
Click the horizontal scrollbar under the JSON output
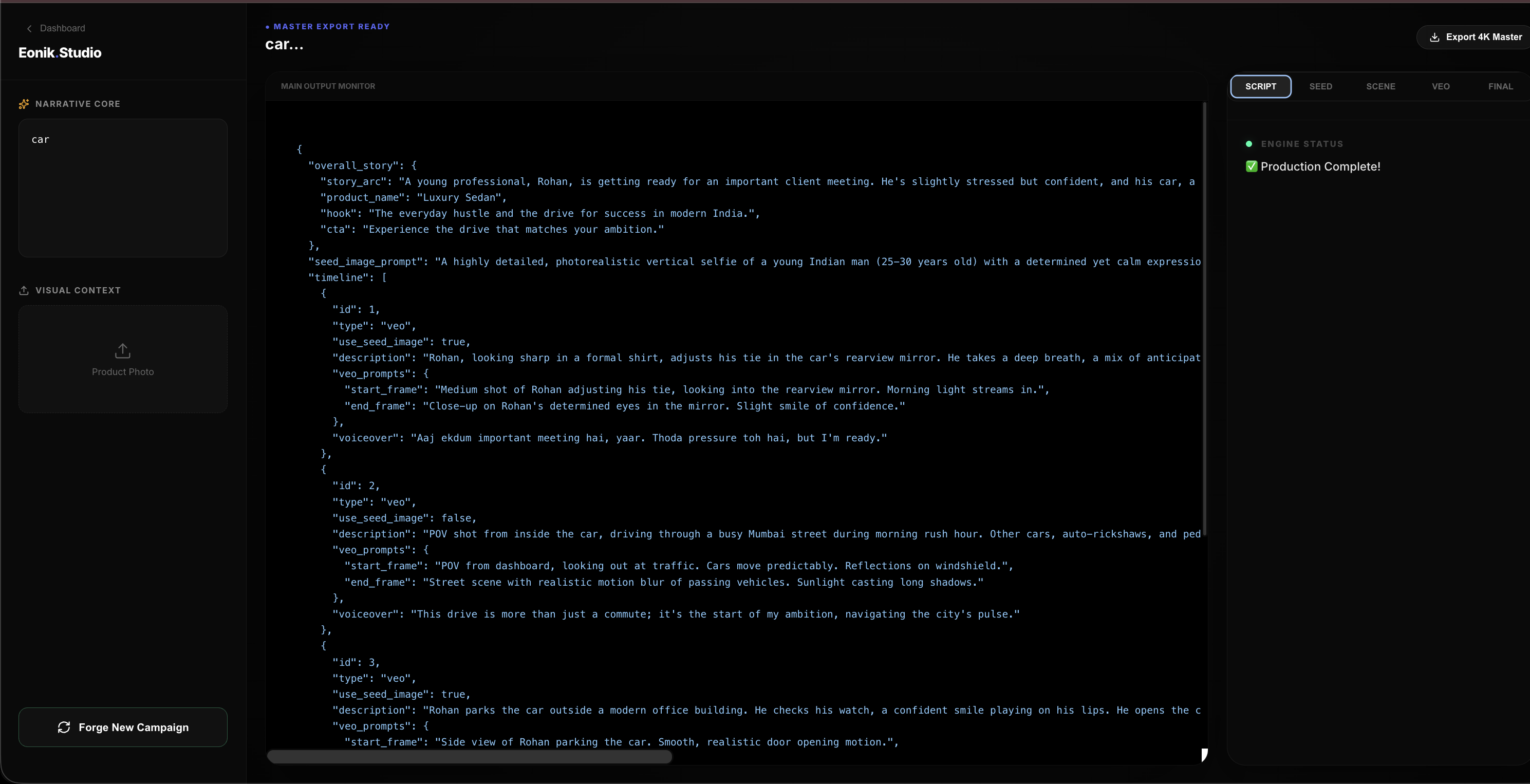[469, 757]
